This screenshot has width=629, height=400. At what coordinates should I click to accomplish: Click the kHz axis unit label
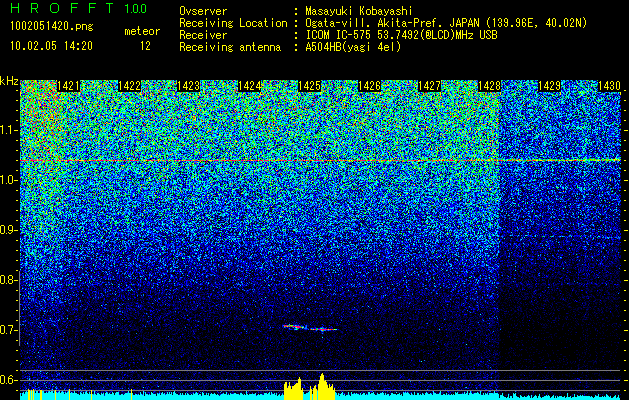point(9,81)
